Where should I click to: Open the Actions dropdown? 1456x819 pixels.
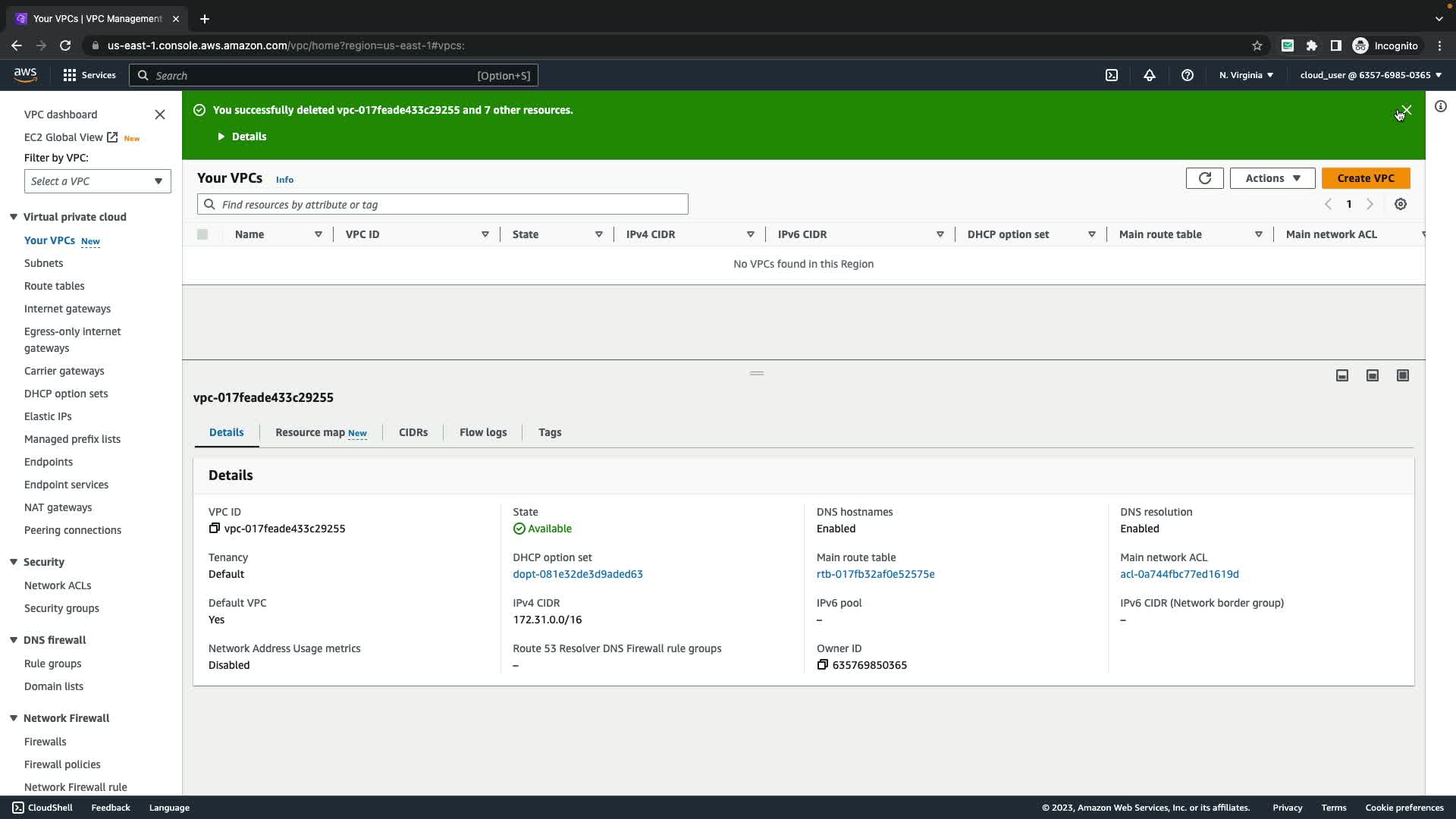[1272, 178]
